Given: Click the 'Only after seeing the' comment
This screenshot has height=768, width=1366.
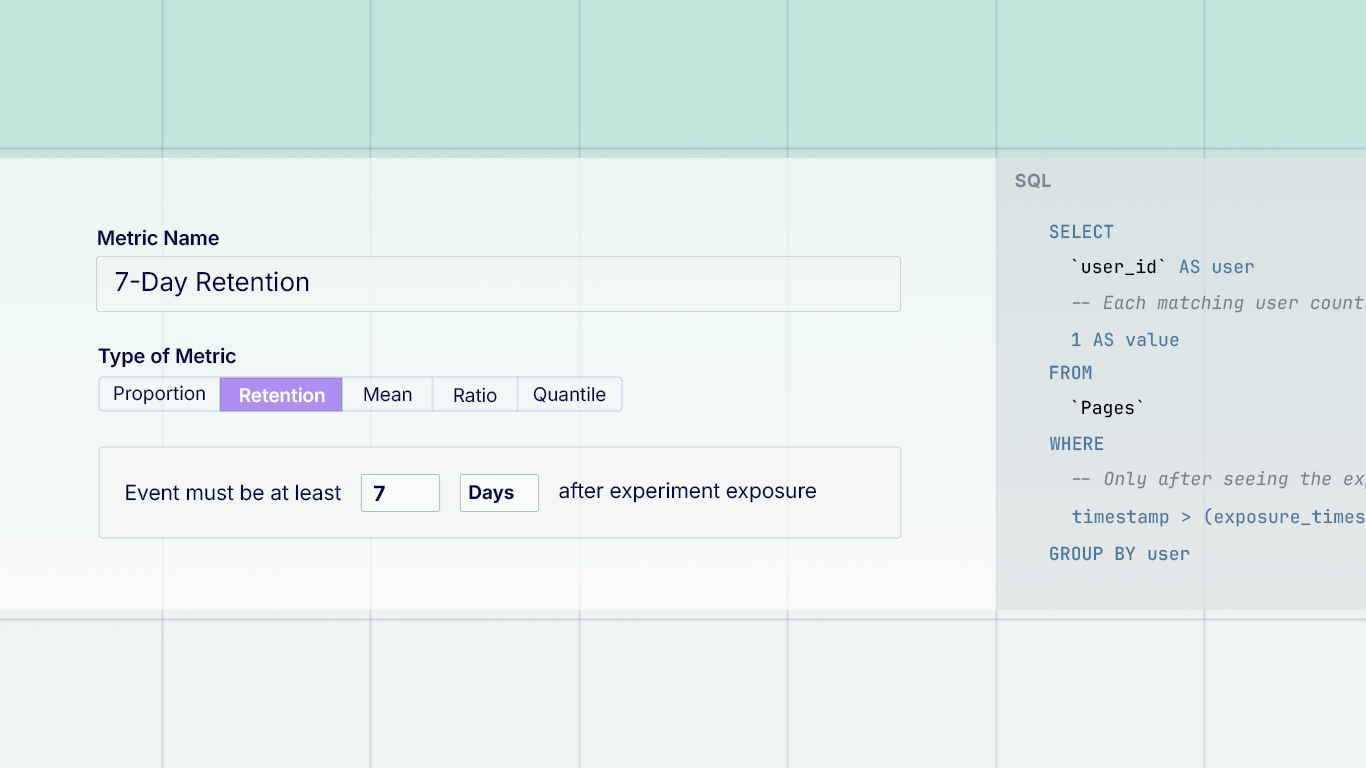Looking at the screenshot, I should pyautogui.click(x=1218, y=480).
